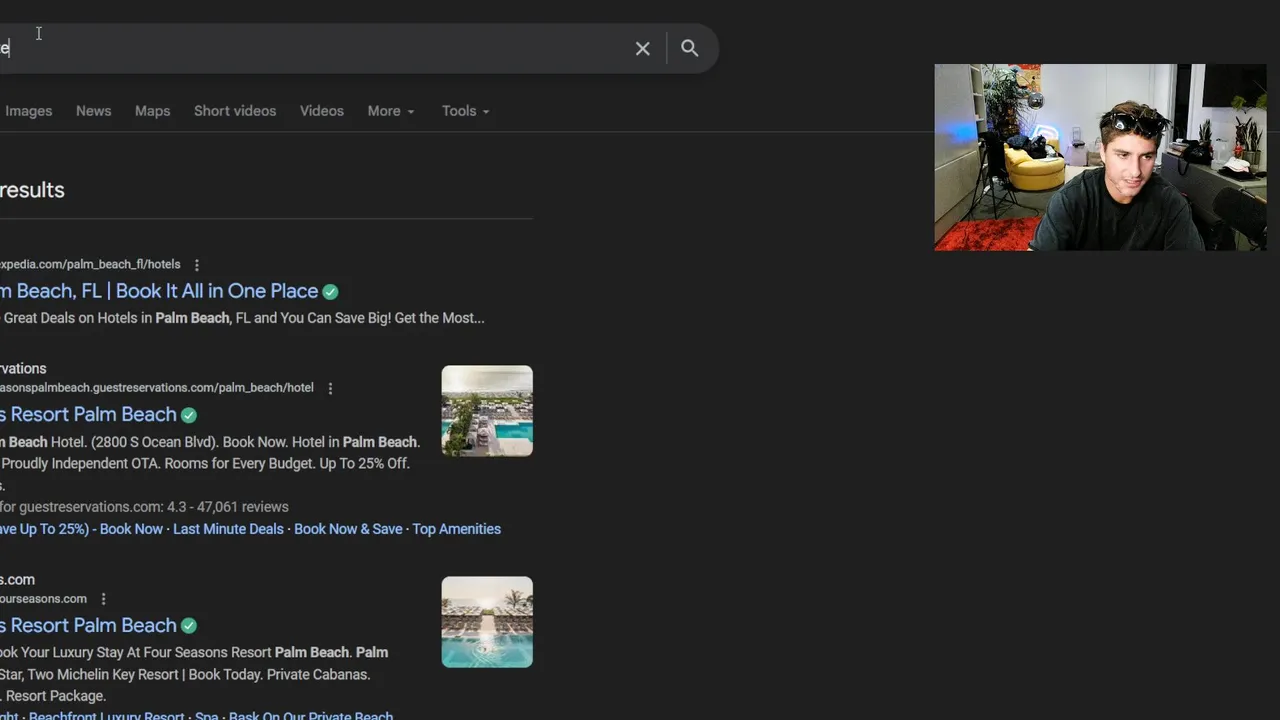Click into the search text field
This screenshot has height=720, width=1280.
(x=310, y=48)
